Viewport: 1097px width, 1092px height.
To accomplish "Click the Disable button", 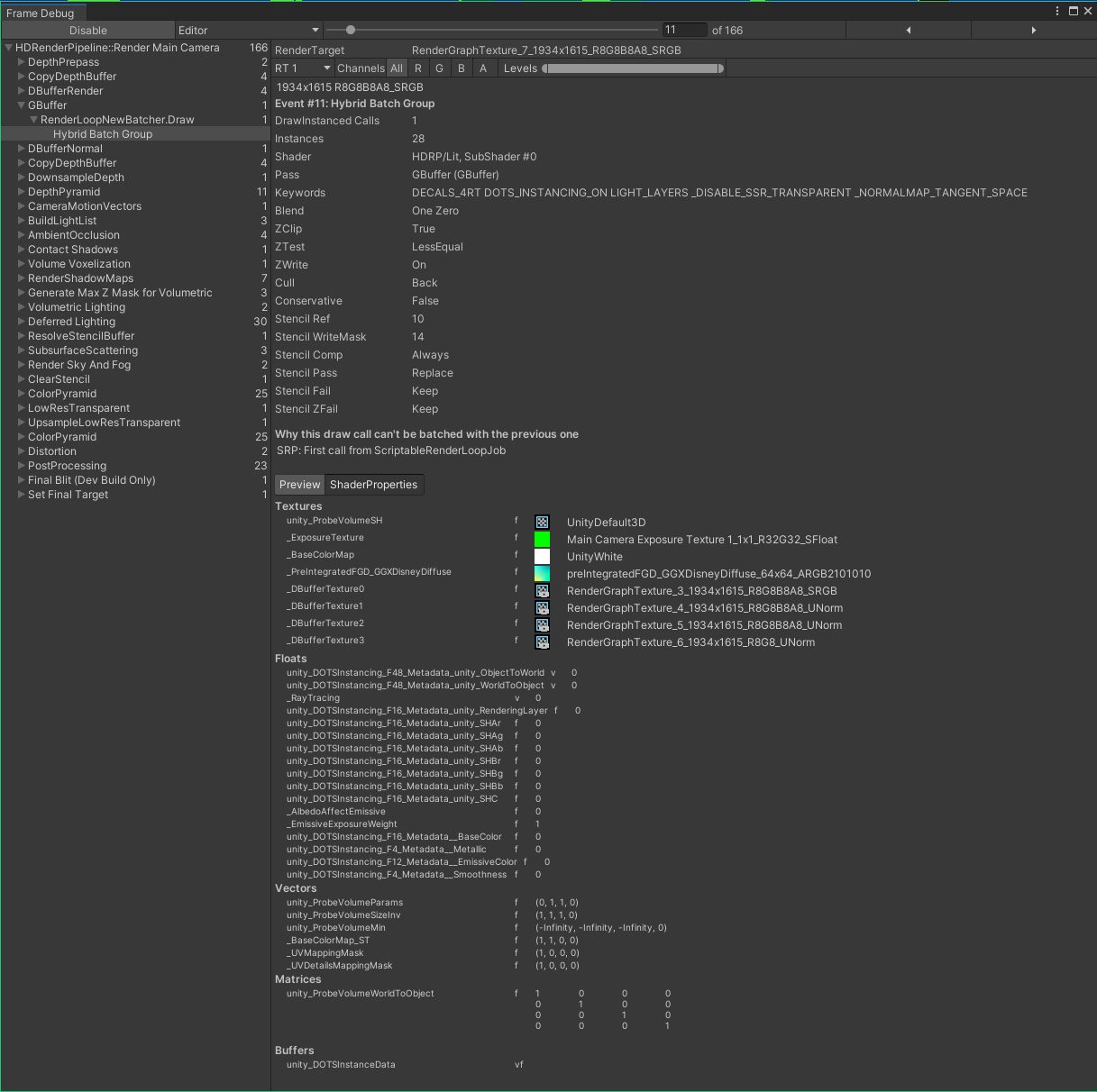I will pos(87,29).
